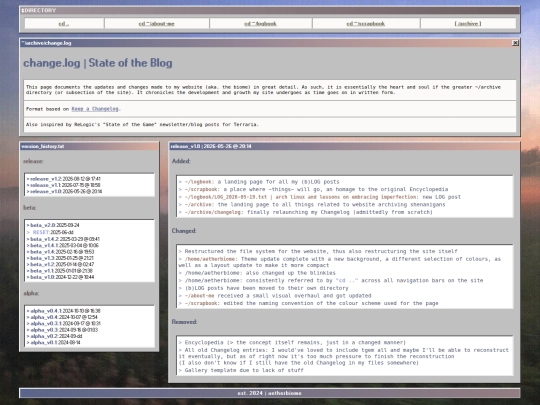Click the "beta:" section label

pyautogui.click(x=30, y=208)
